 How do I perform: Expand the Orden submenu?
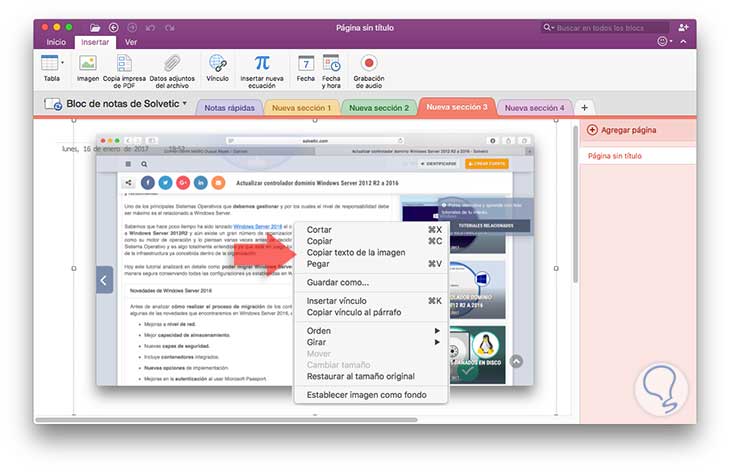coord(372,330)
